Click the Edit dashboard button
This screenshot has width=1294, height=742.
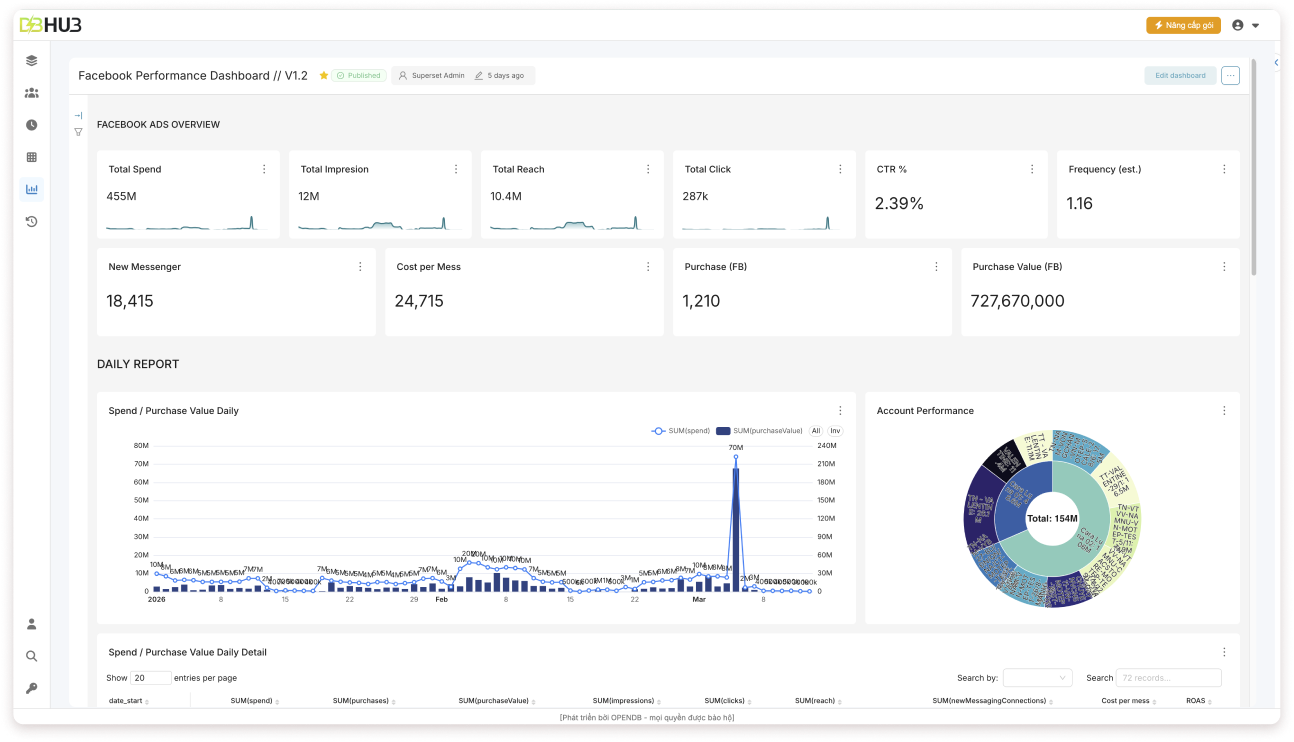[1180, 75]
